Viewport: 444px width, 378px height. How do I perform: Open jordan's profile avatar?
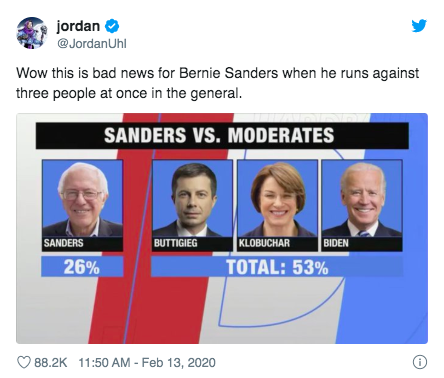tap(32, 33)
